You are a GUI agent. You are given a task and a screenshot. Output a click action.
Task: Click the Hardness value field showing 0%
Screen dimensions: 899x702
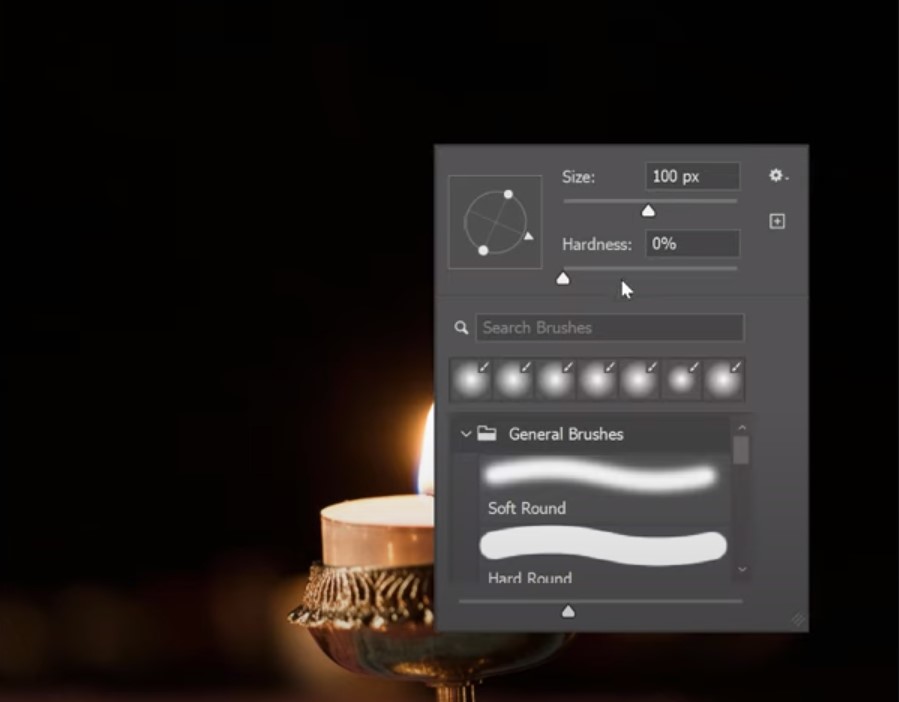[x=693, y=244]
